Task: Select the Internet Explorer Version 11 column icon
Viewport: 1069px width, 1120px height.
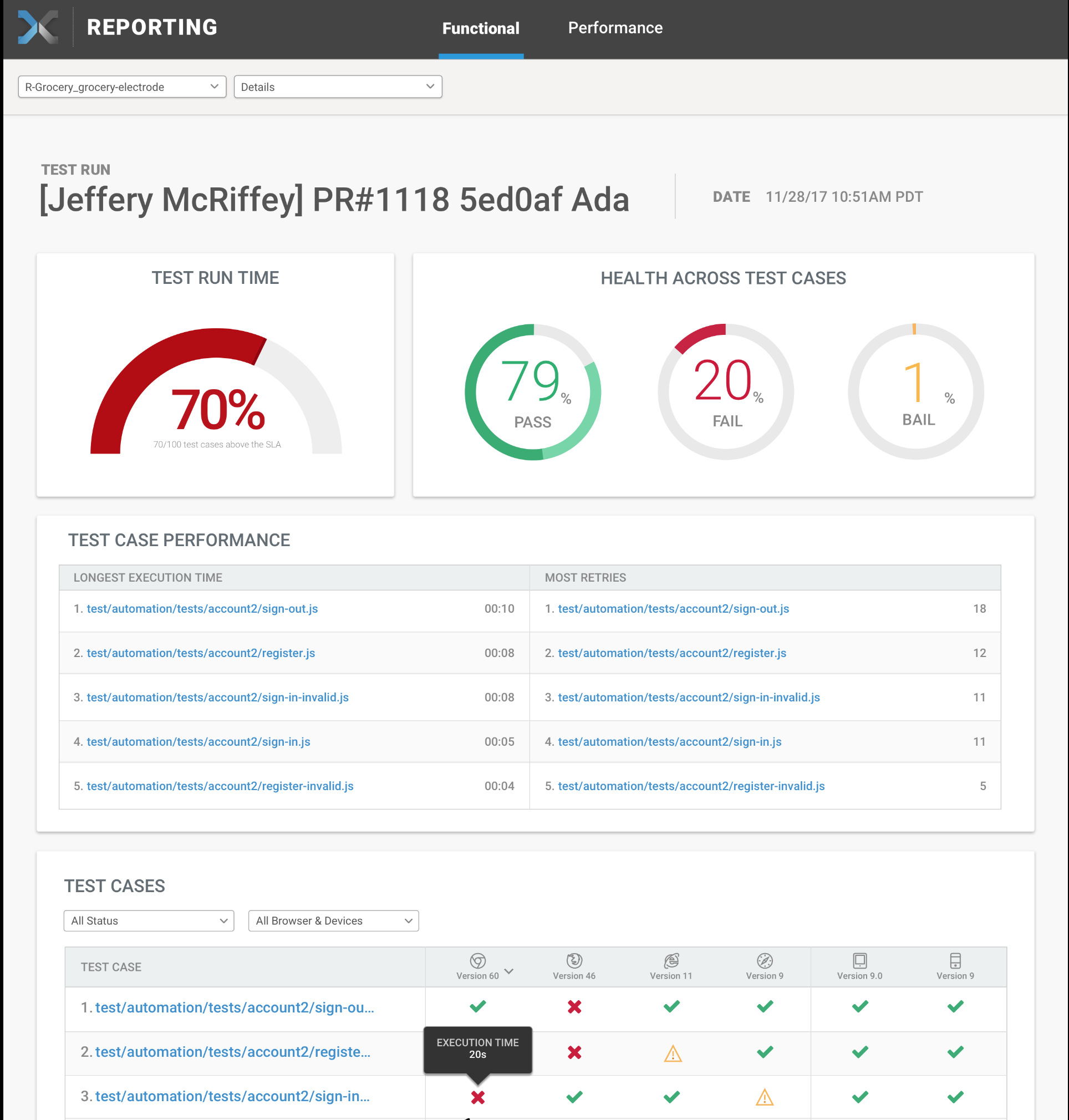Action: [x=671, y=960]
